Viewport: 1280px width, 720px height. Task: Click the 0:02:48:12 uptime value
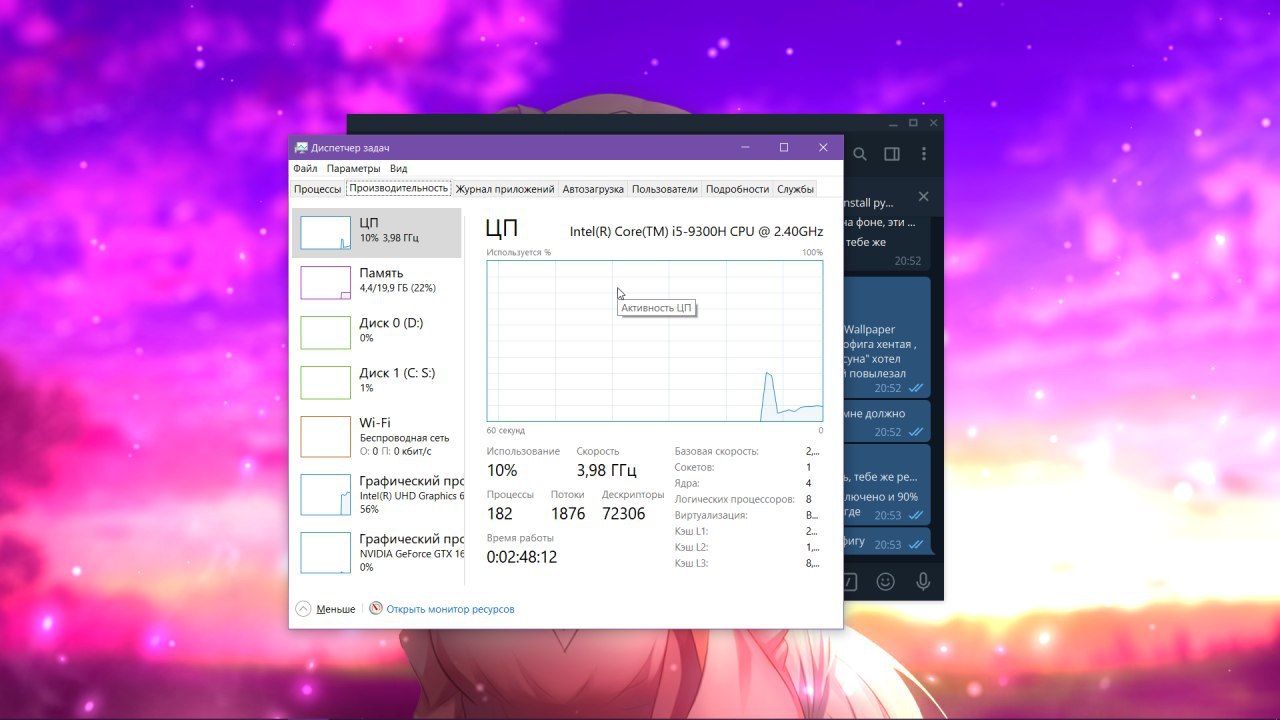(x=522, y=556)
